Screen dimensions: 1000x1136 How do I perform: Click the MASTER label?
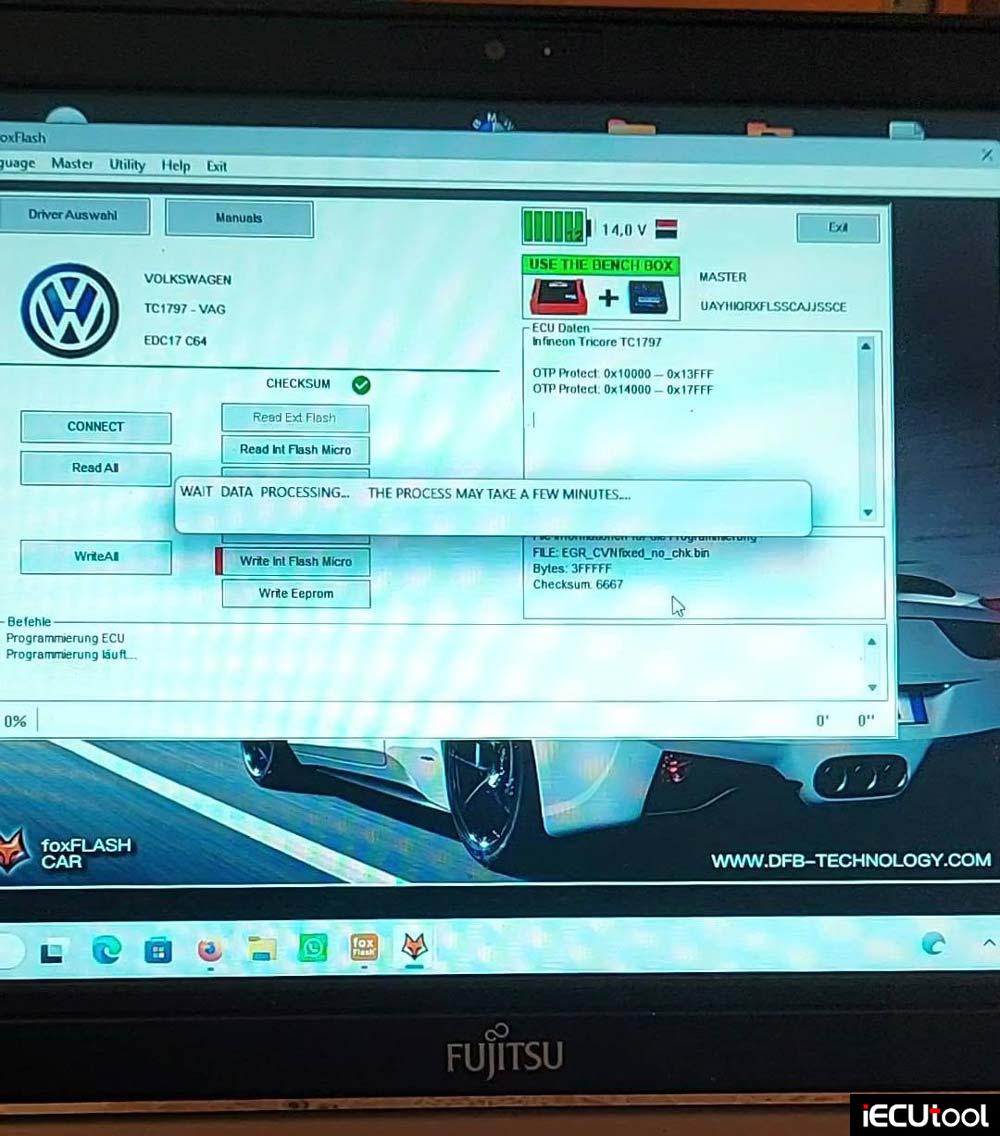coord(722,277)
